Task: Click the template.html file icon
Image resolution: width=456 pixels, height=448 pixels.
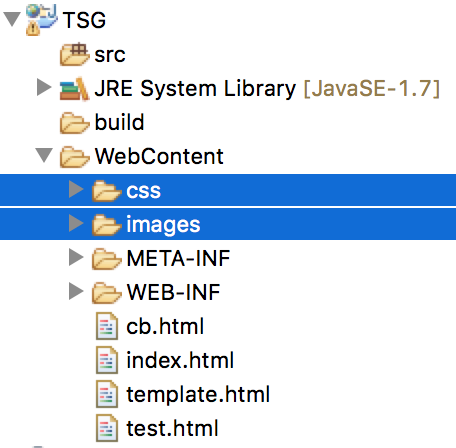Action: (107, 394)
